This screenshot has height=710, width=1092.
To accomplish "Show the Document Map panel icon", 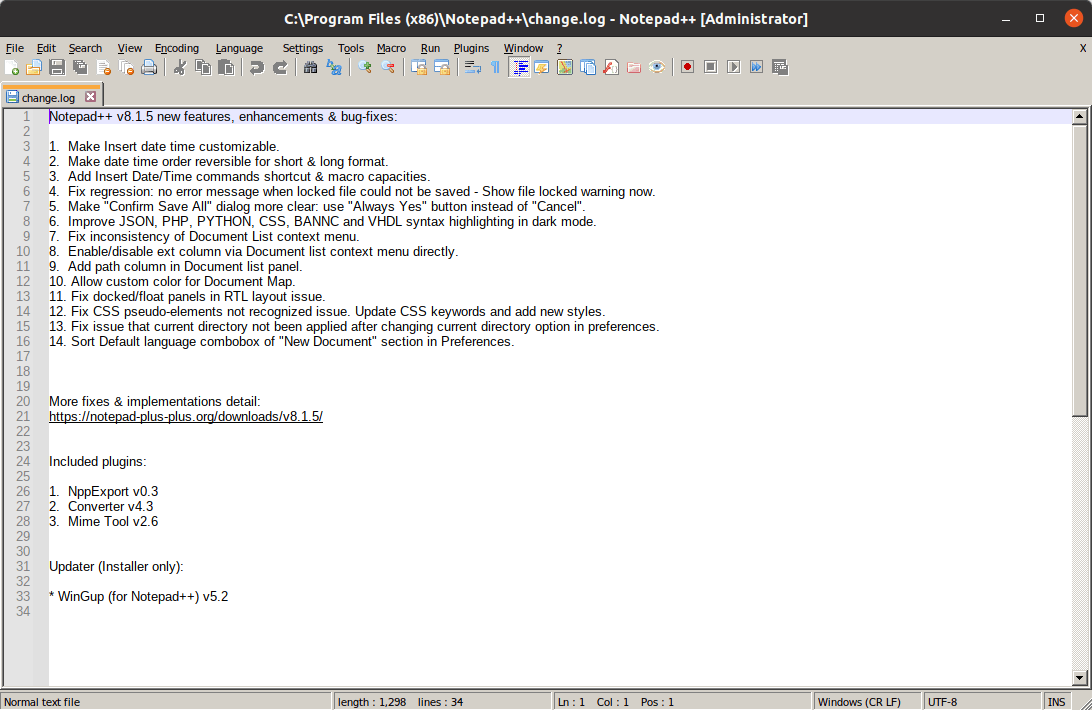I will [565, 68].
